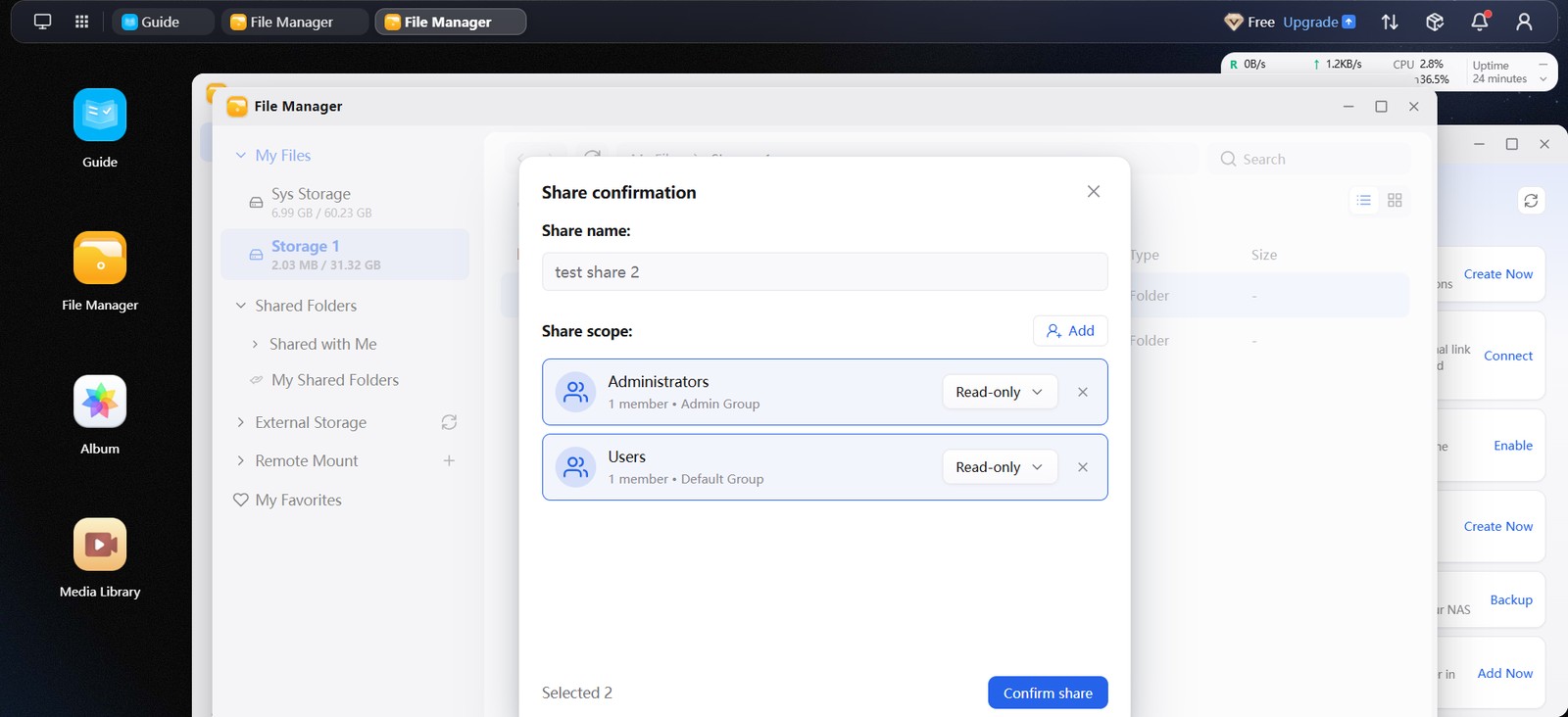Expand the uptime status widget

click(x=1543, y=79)
